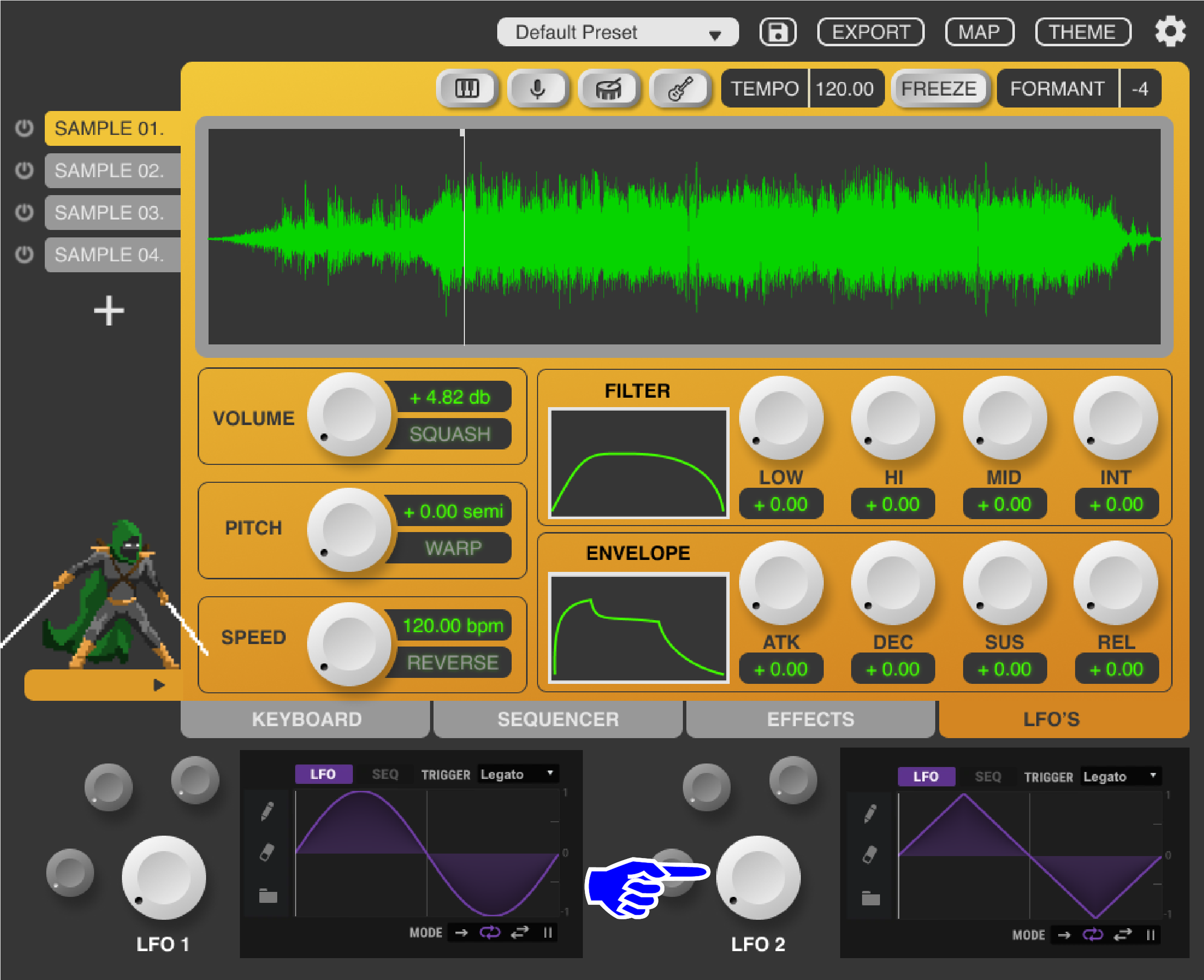Set LFO 1 mode to one-shot arrow

[x=461, y=933]
